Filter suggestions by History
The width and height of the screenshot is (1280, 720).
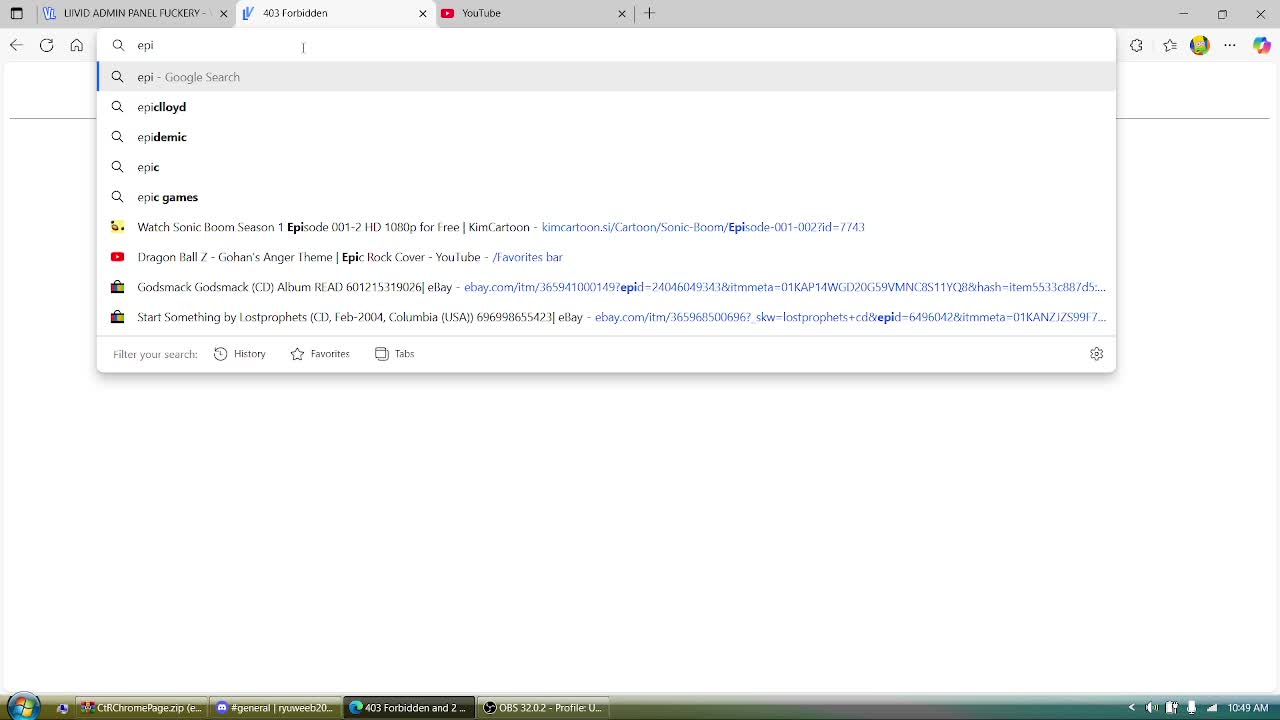(240, 353)
